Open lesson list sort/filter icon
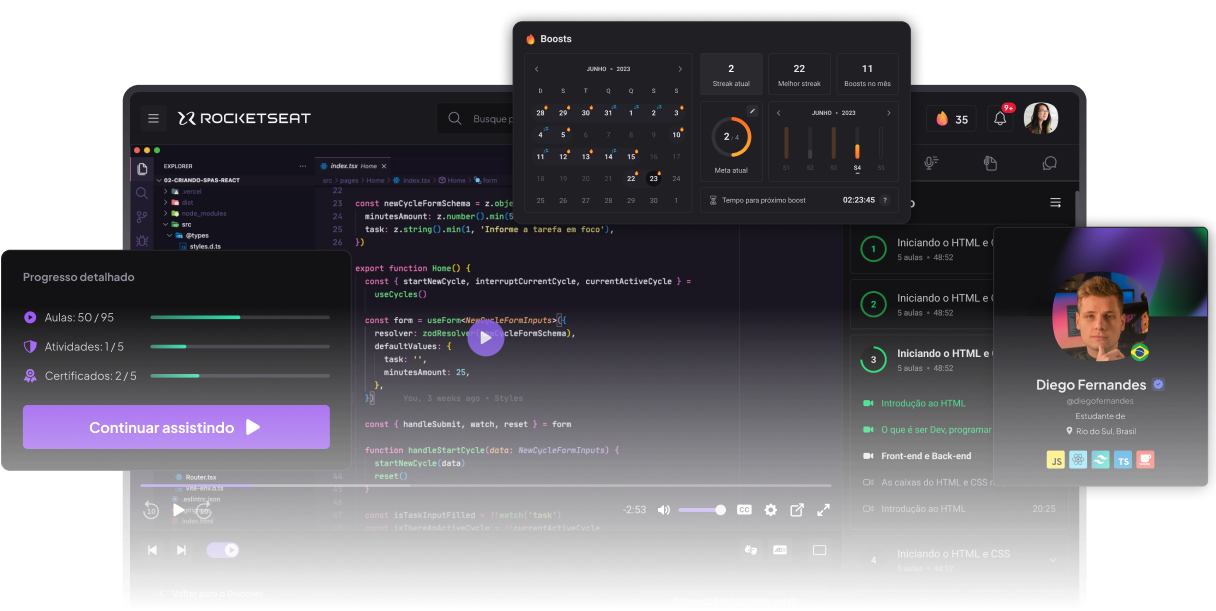 [x=1054, y=203]
